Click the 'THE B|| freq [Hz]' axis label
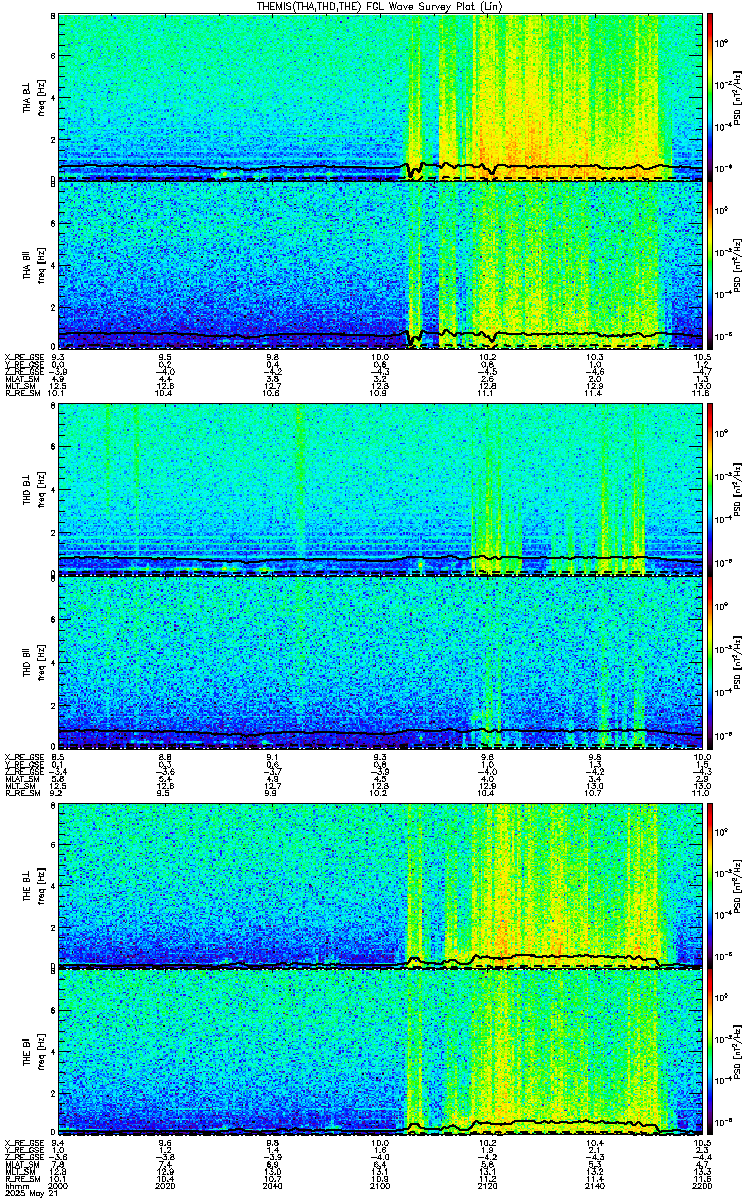This screenshot has width=750, height=1200. click(33, 1054)
